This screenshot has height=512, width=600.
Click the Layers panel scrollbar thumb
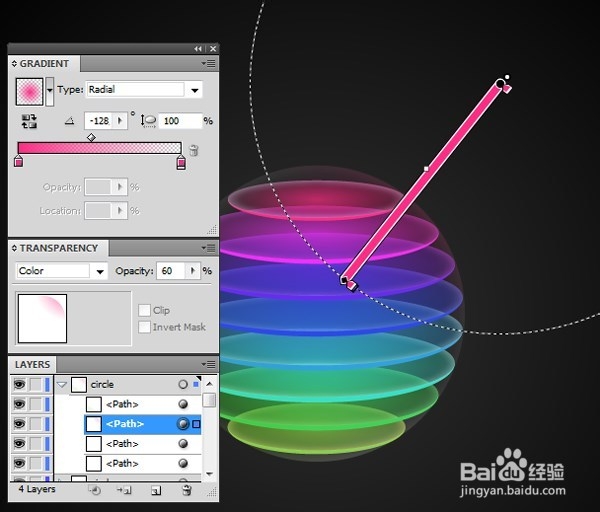pos(209,400)
